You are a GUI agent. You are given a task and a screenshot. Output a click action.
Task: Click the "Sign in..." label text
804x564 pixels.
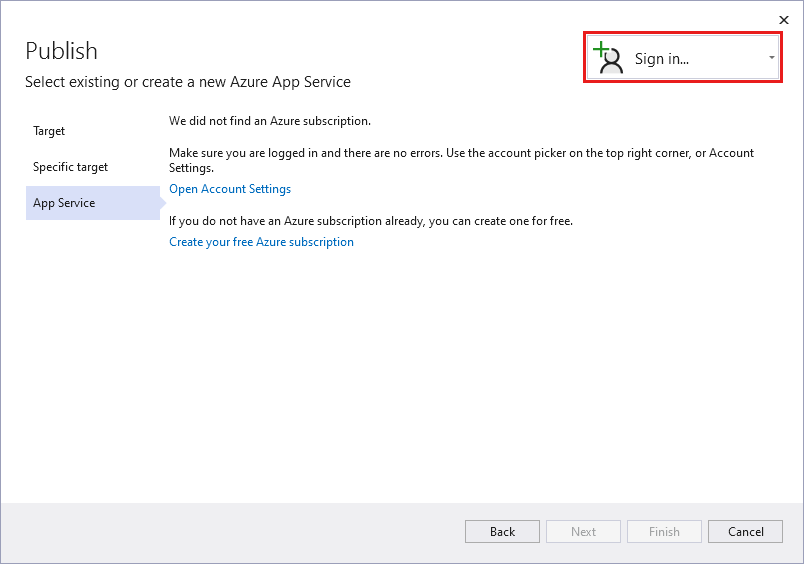pos(662,59)
